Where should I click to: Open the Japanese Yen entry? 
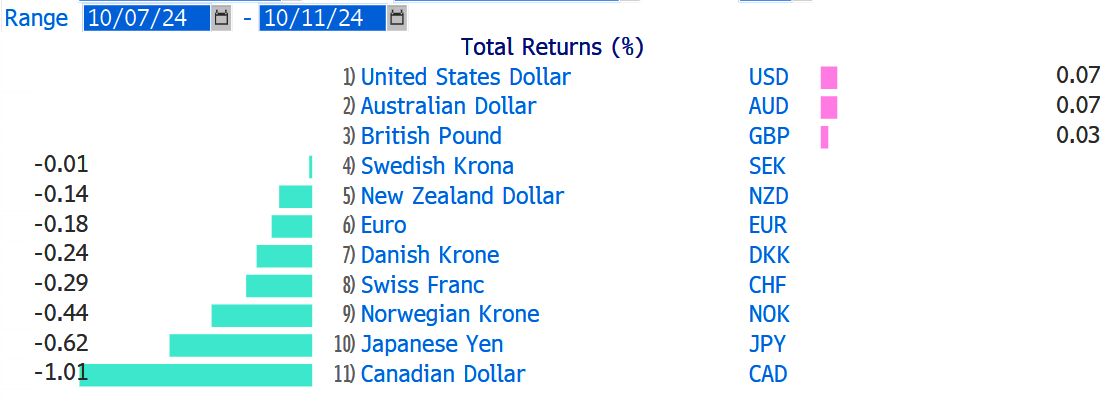tap(432, 345)
